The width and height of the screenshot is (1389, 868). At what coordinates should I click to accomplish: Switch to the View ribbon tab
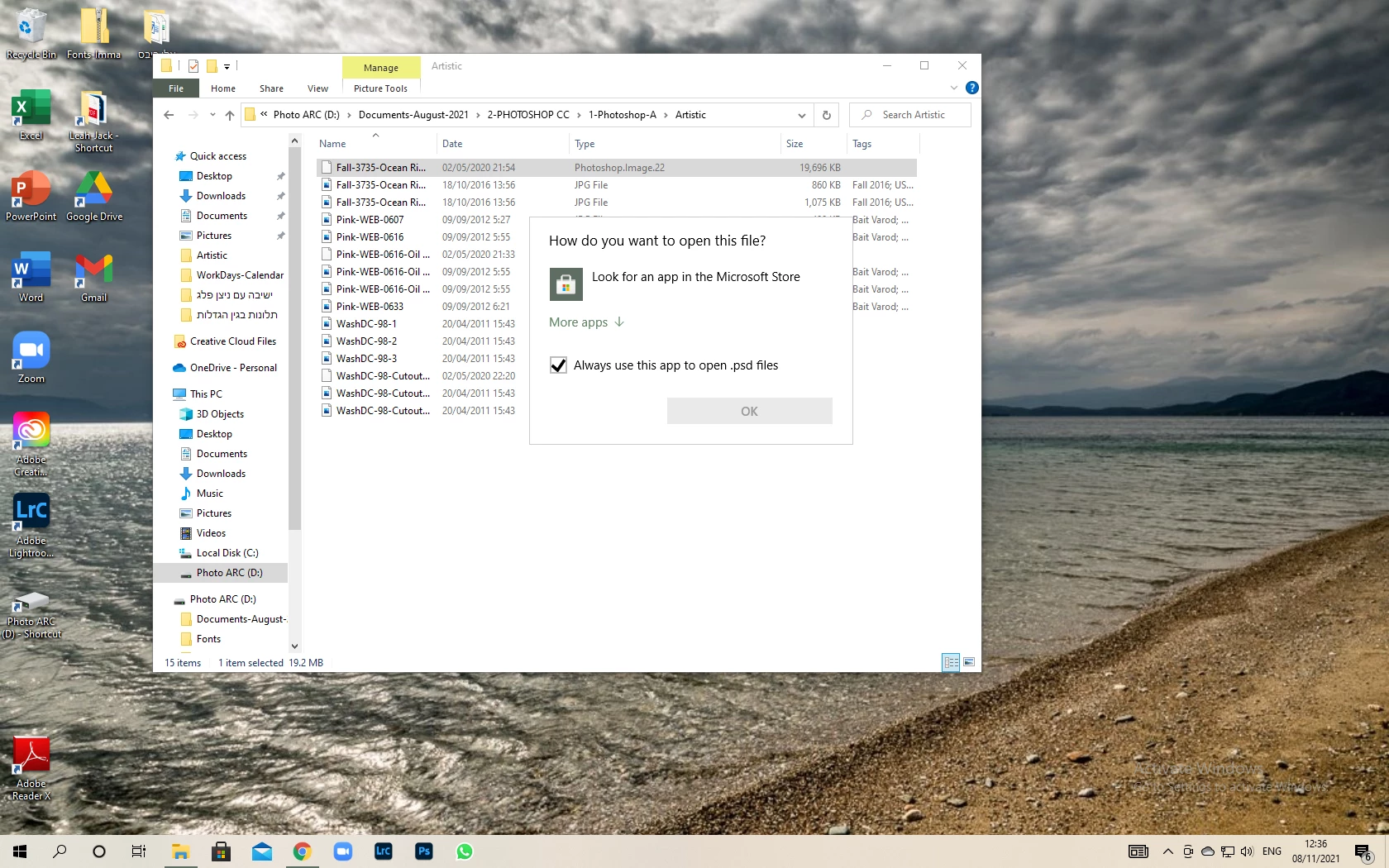[x=318, y=88]
